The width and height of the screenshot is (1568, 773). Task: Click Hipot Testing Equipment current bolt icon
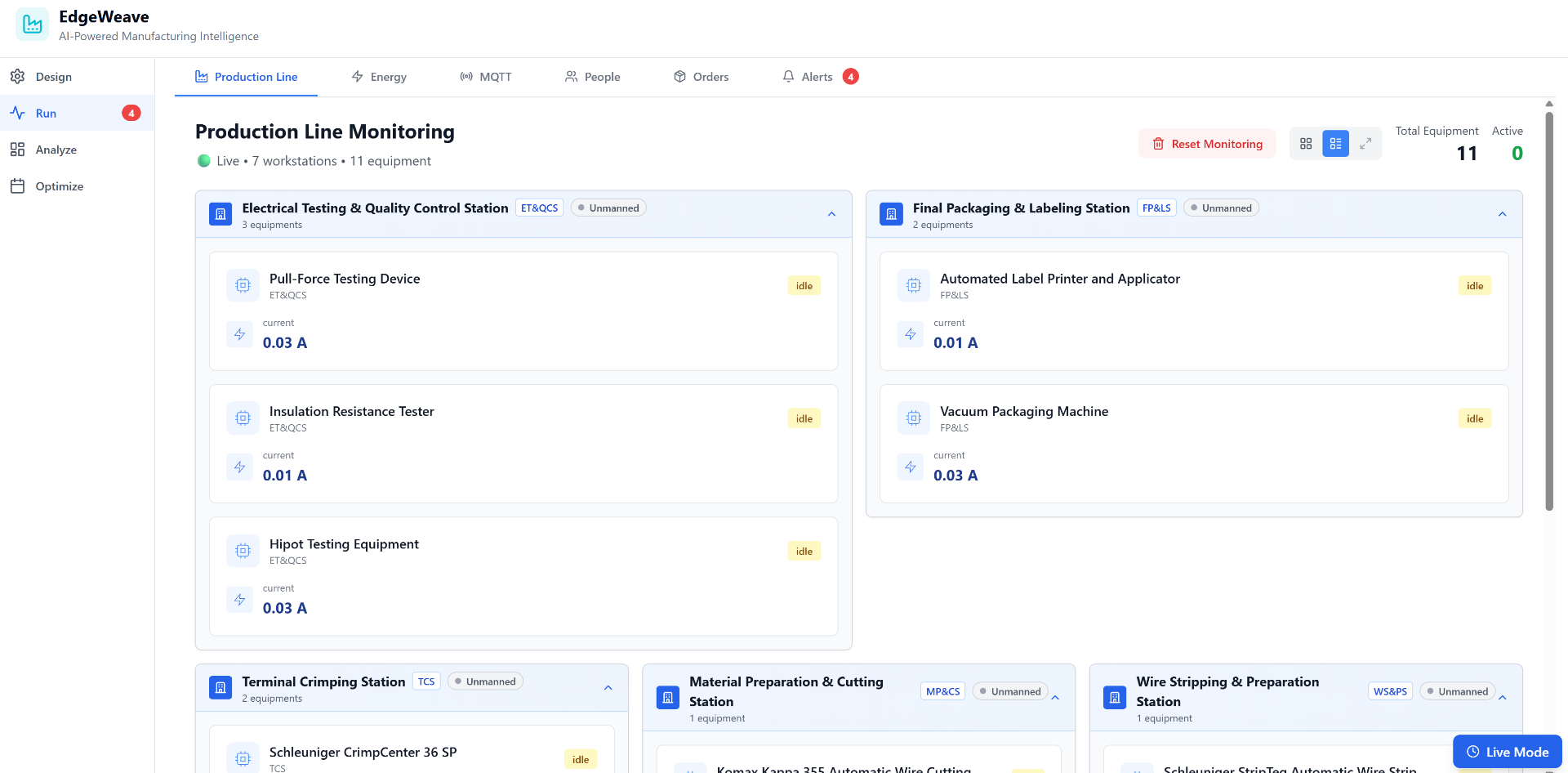pyautogui.click(x=239, y=600)
